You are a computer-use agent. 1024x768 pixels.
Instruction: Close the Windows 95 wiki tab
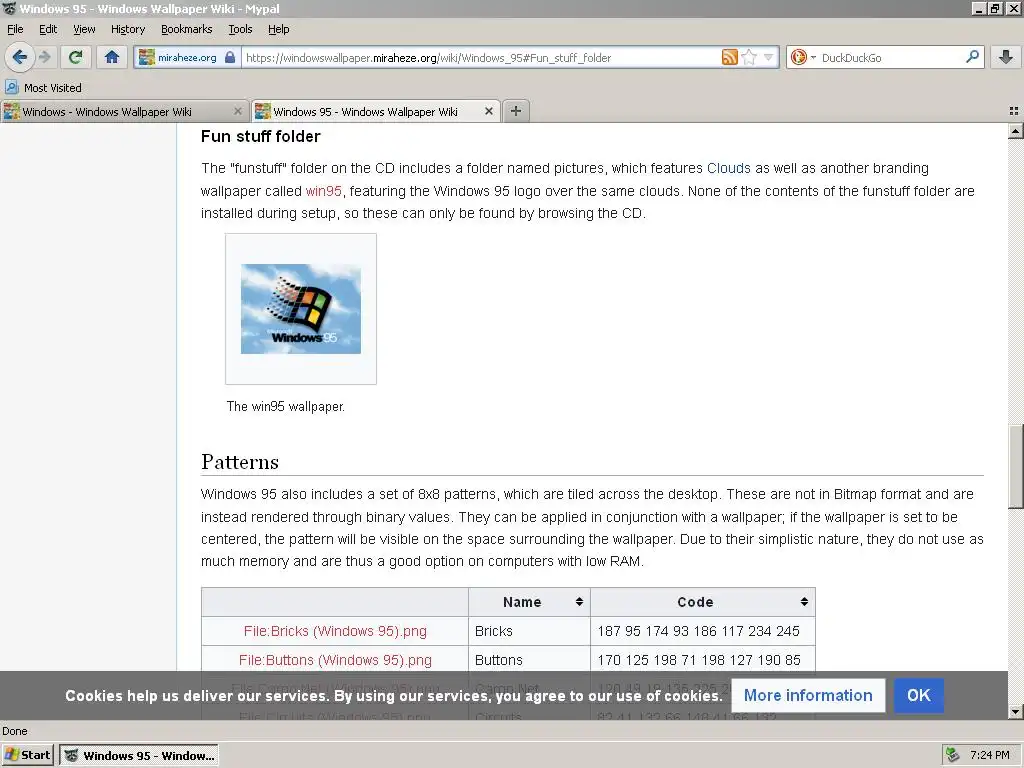tap(488, 112)
